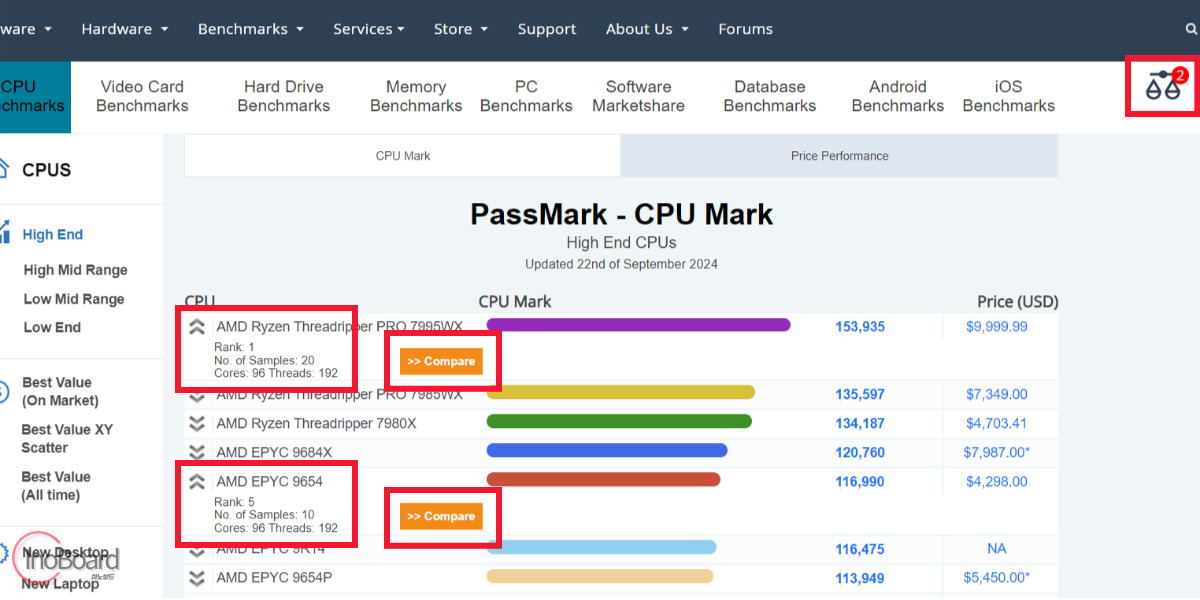
Task: Expand the AMD Ryzen Threadripper PRO 7985WX row
Action: (x=197, y=395)
